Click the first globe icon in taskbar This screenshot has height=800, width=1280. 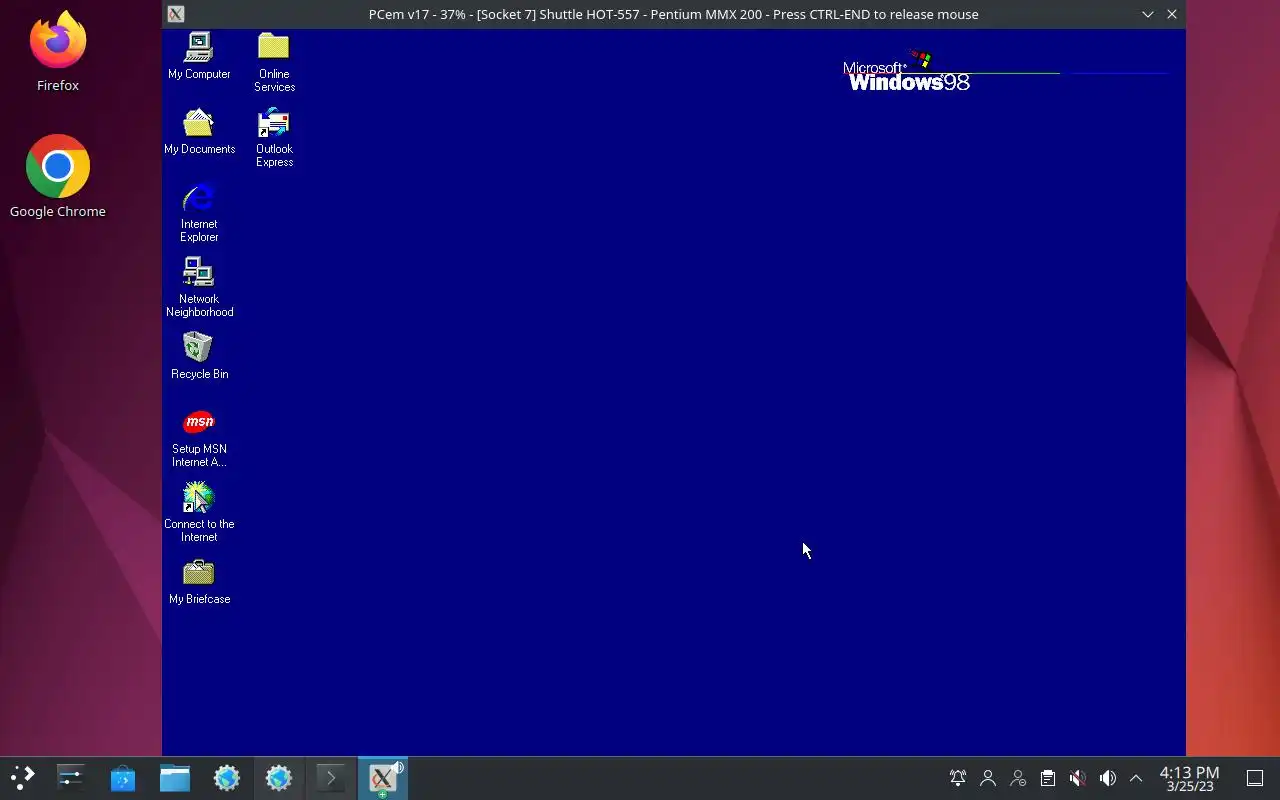click(227, 778)
